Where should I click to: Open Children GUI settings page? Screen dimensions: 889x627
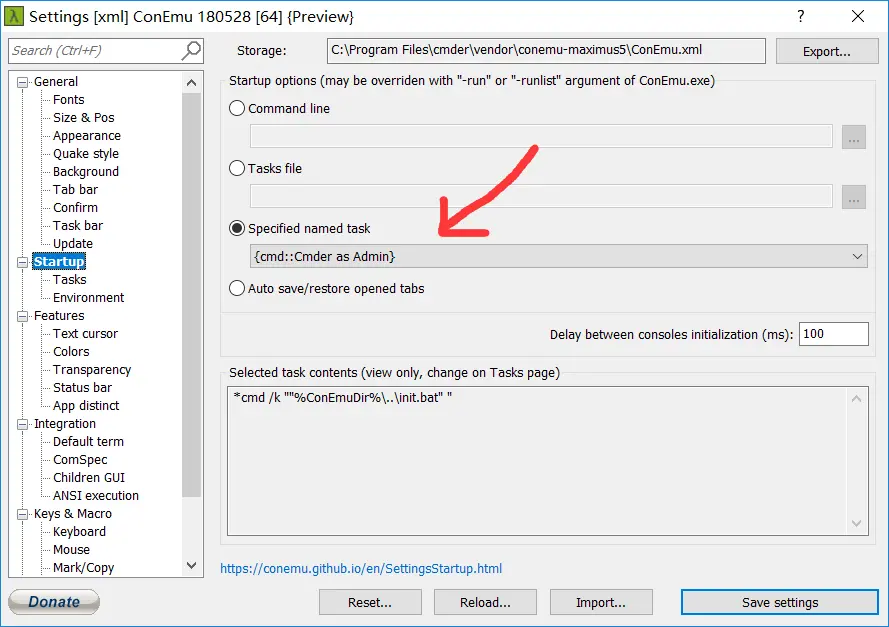89,478
